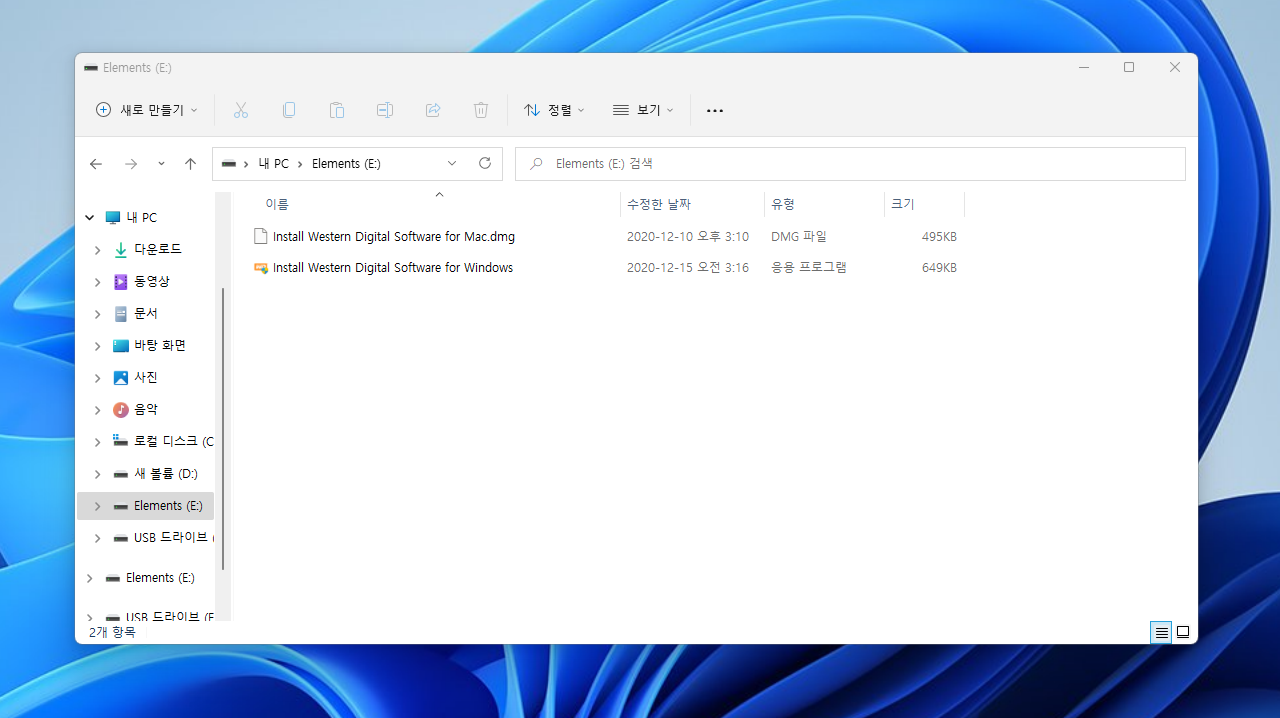Click the 동영상 video folder icon

click(x=121, y=282)
